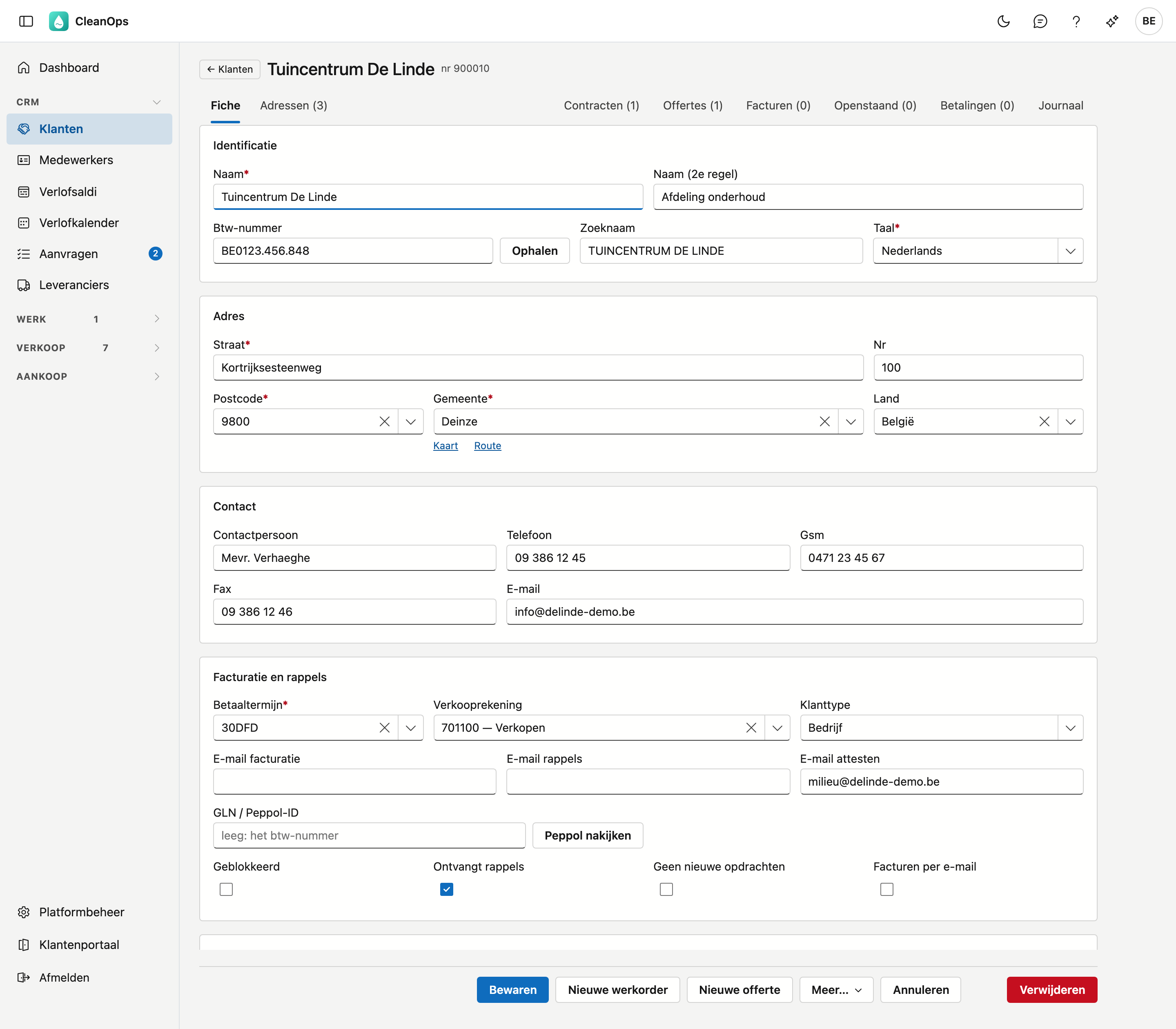
Task: Expand the VERKOOP sidebar section
Action: pos(89,348)
